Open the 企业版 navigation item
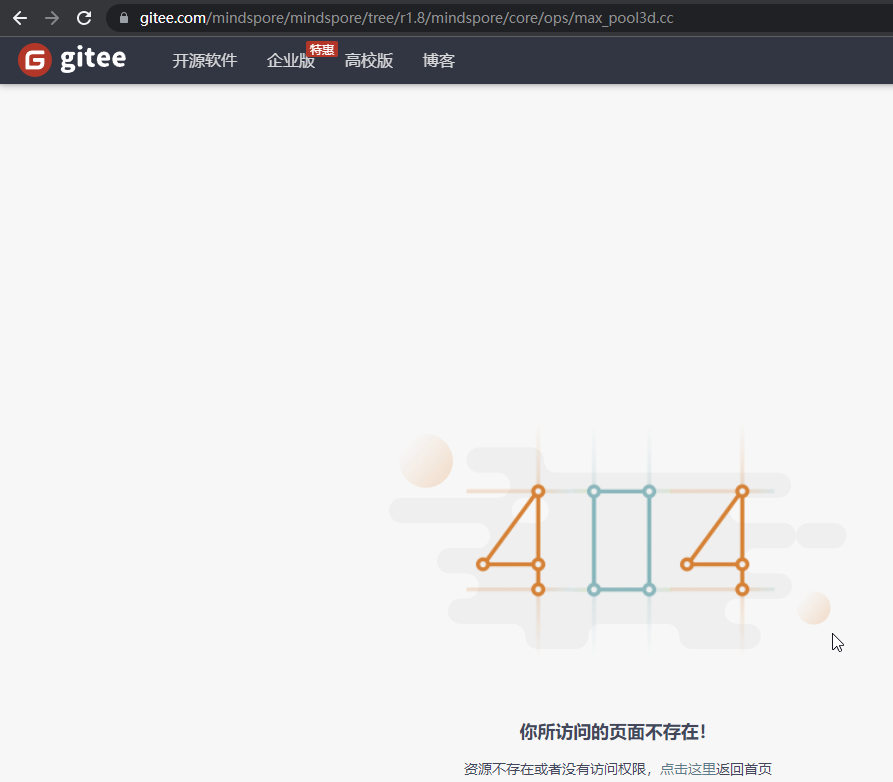This screenshot has width=893, height=782. pos(290,62)
